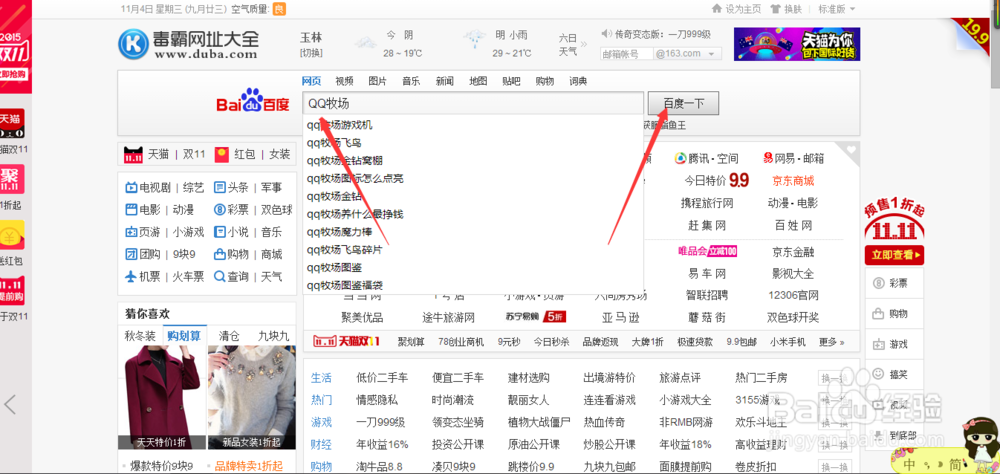
Task: Choose suggestion qq牧场养什么最挣钱
Action: pos(355,214)
